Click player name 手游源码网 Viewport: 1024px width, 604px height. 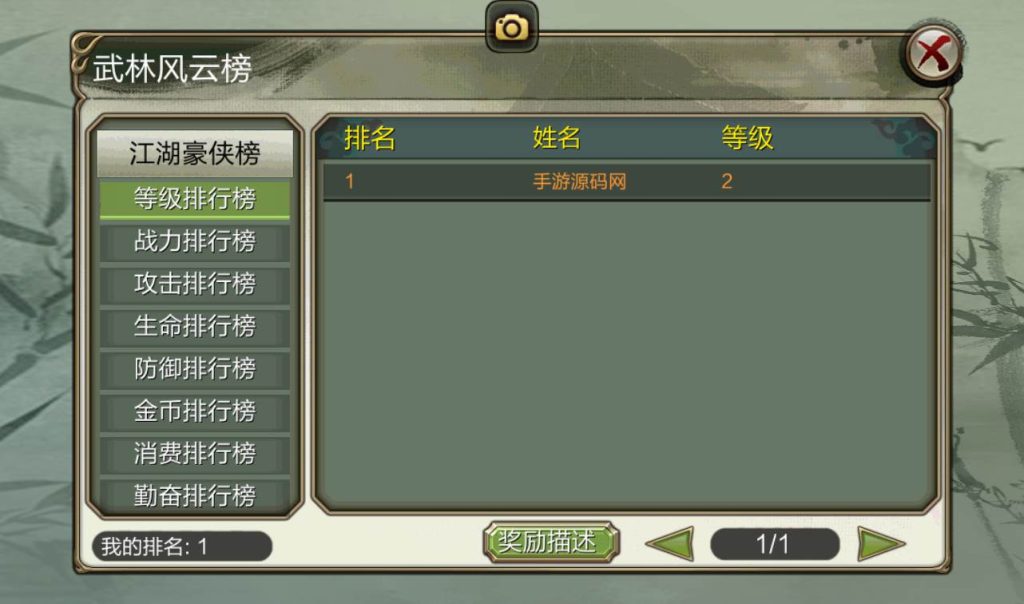579,181
